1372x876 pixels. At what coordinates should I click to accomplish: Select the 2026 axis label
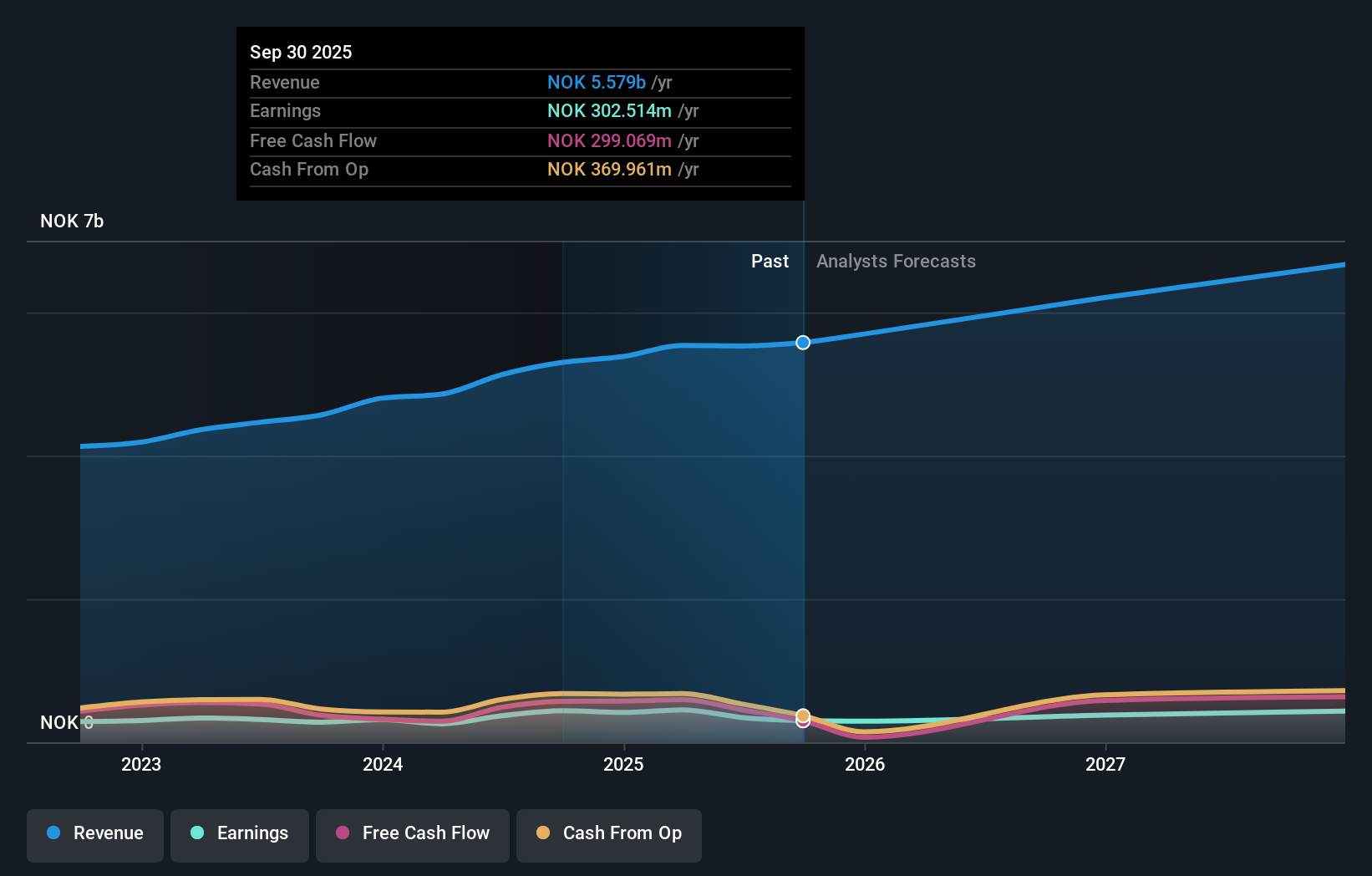click(866, 764)
